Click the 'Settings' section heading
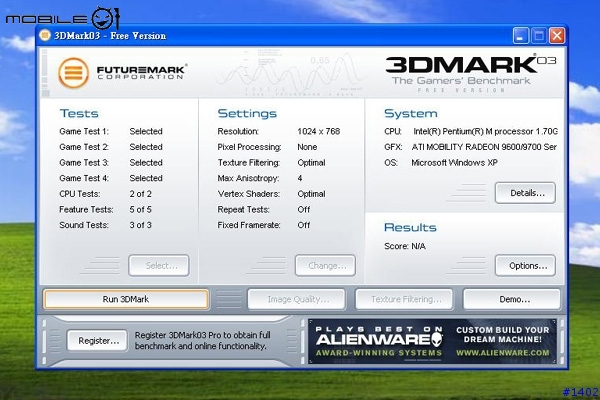The image size is (600, 400). tap(247, 113)
